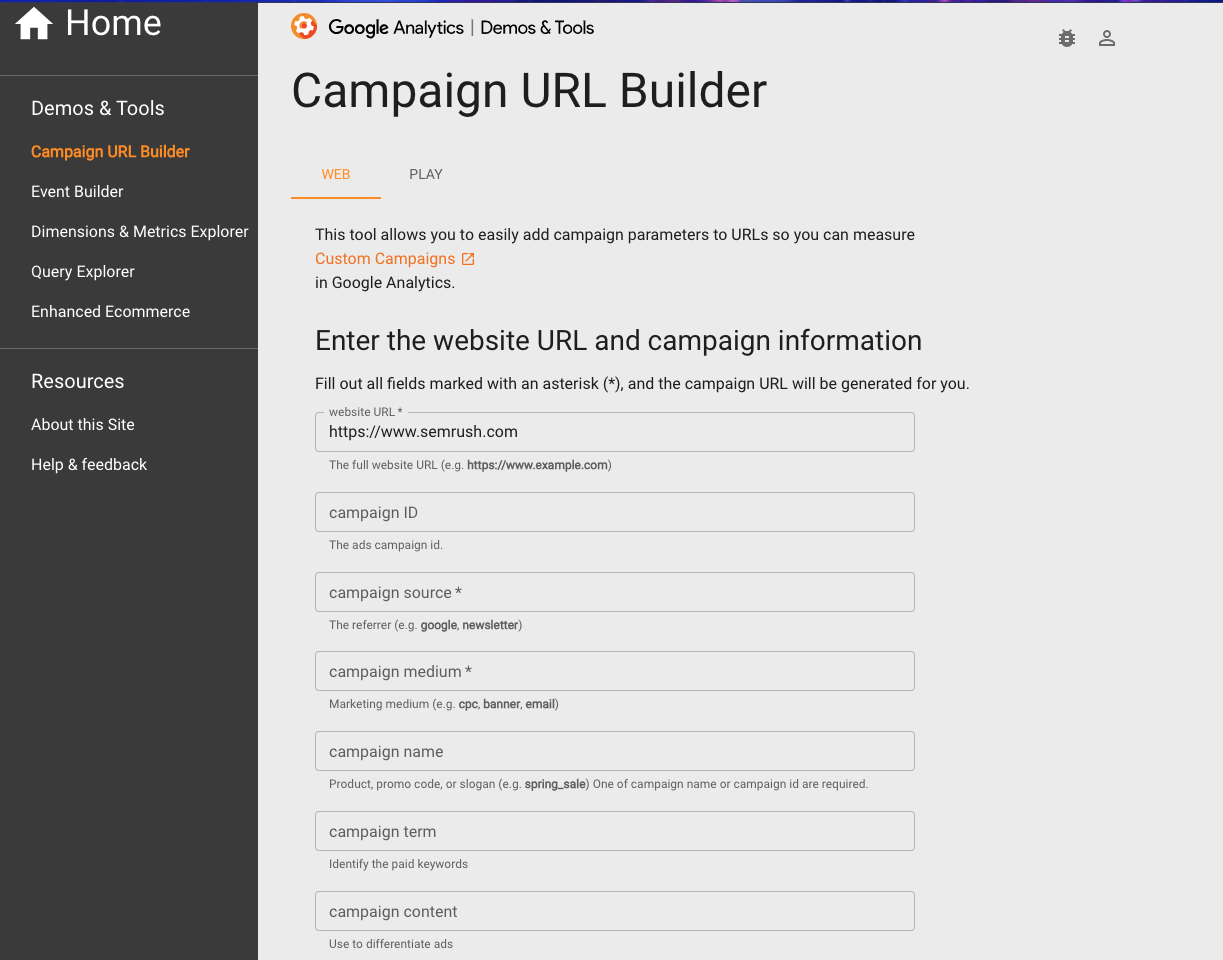
Task: Open Query Explorer in sidebar
Action: (x=82, y=272)
